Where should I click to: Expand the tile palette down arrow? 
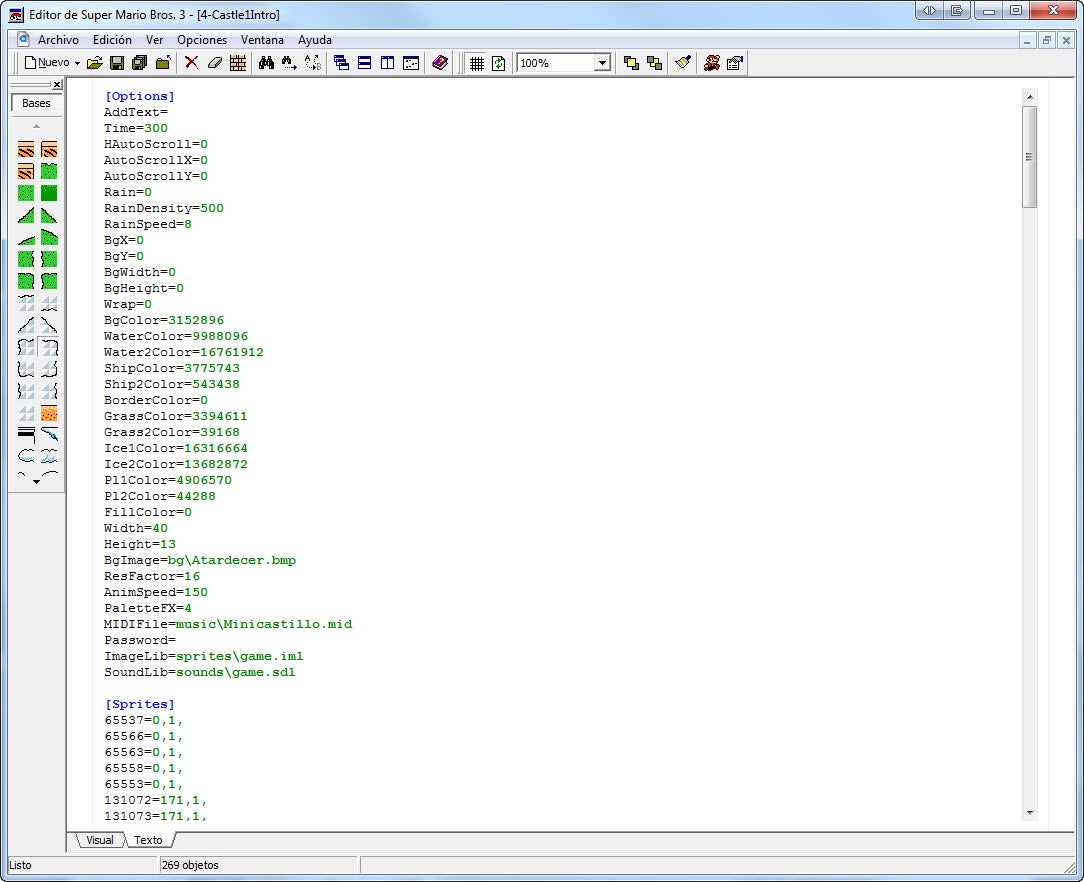click(37, 482)
